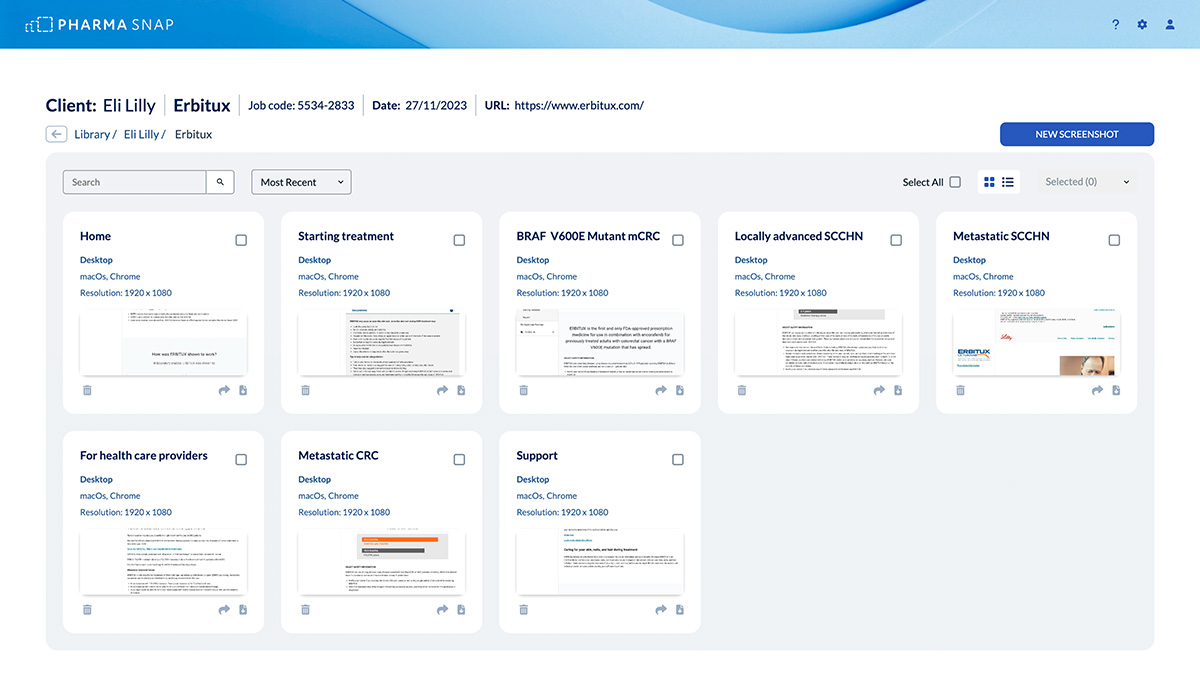Click the Erbitux current breadcrumb text
Viewport: 1200px width, 696px height.
pos(194,134)
